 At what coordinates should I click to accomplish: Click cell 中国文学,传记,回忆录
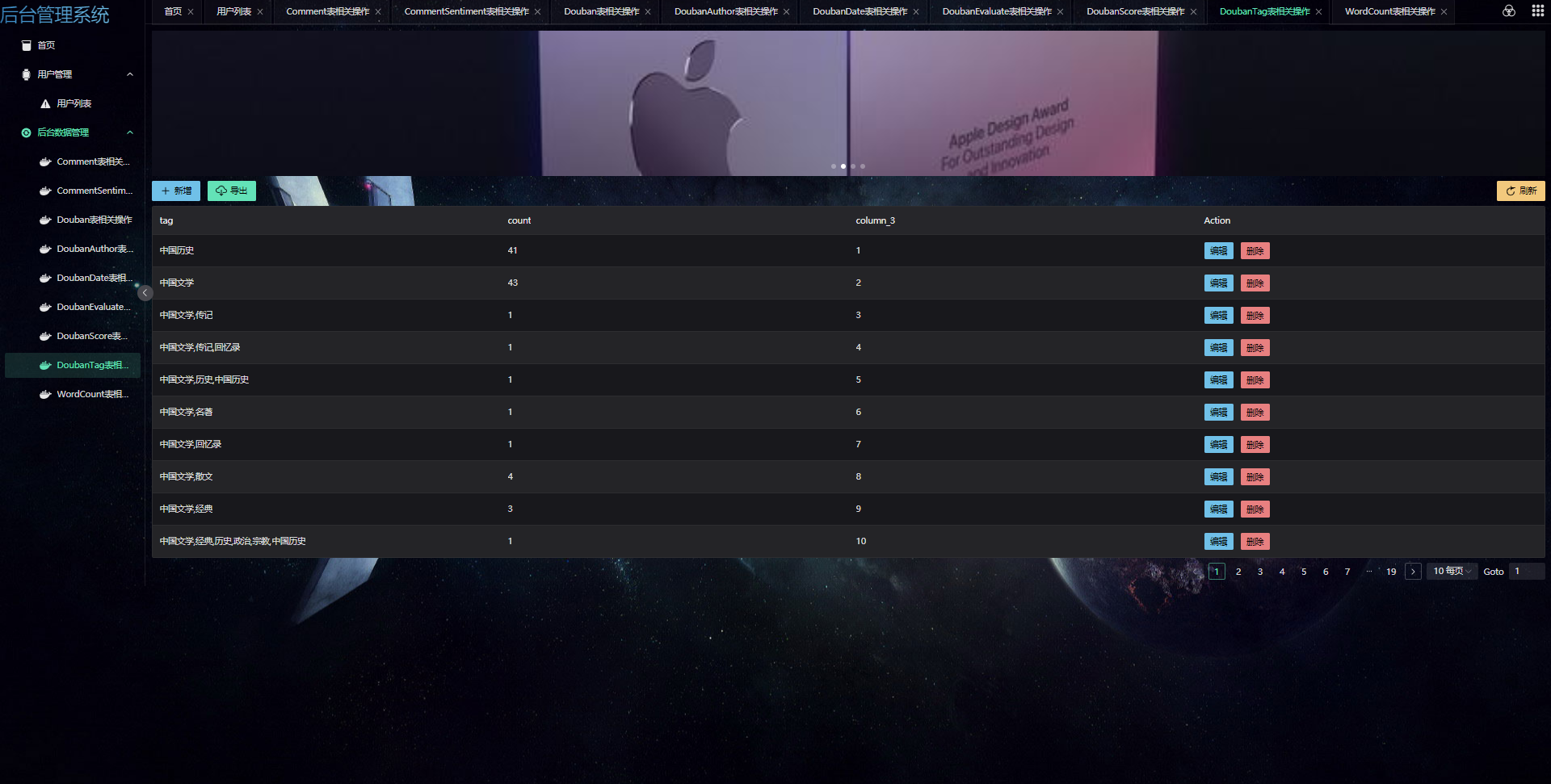(x=200, y=347)
